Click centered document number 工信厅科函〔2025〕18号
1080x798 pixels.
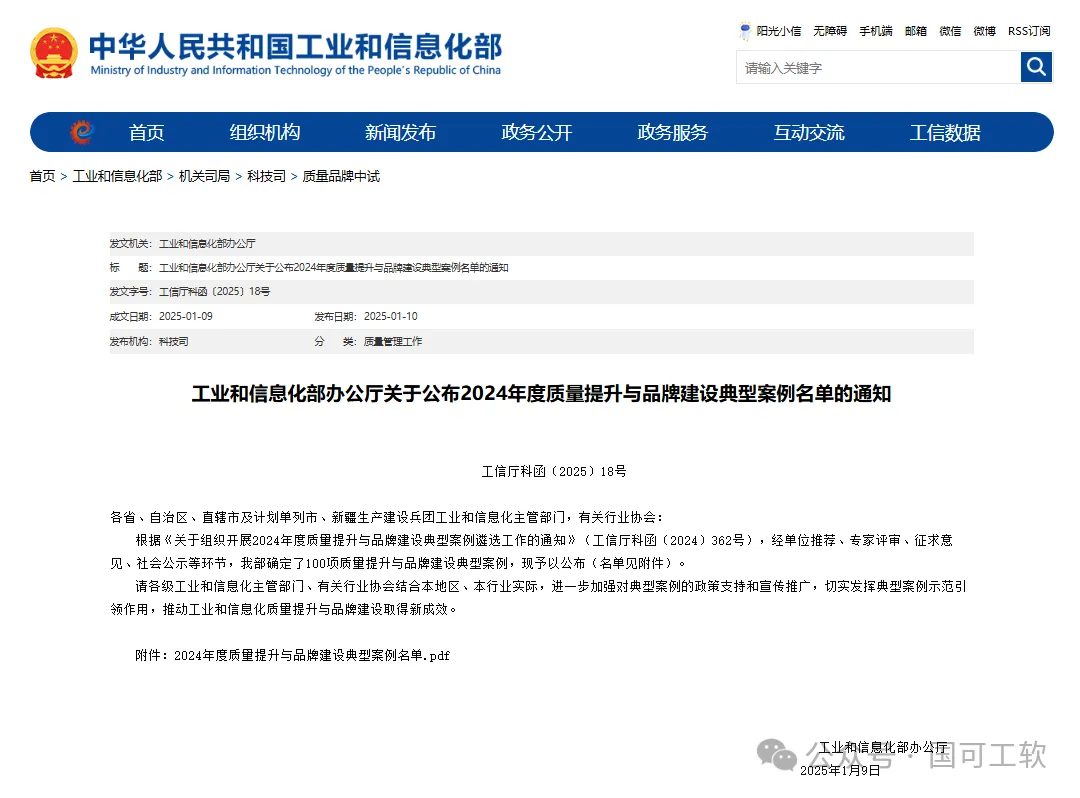(x=554, y=472)
